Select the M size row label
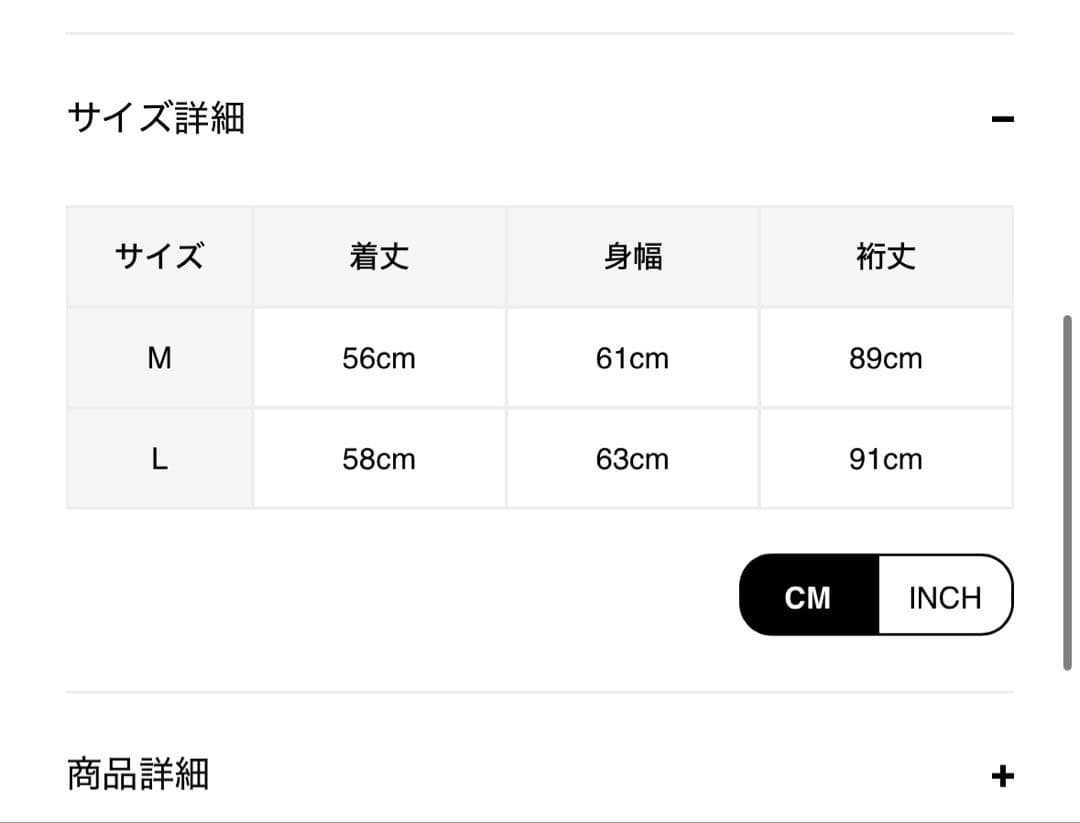The image size is (1080, 823). (159, 358)
